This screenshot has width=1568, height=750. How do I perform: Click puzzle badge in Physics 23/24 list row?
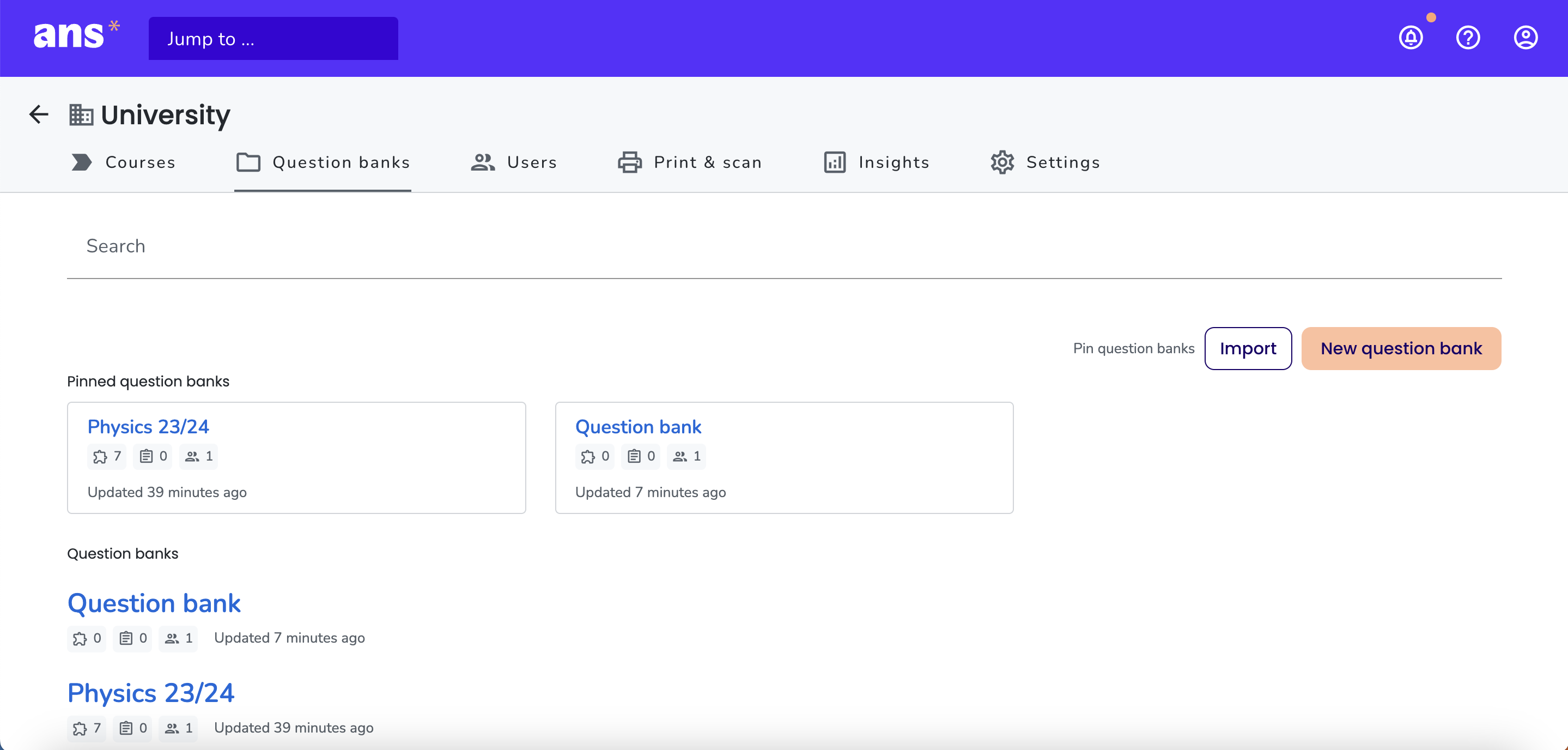click(x=87, y=729)
